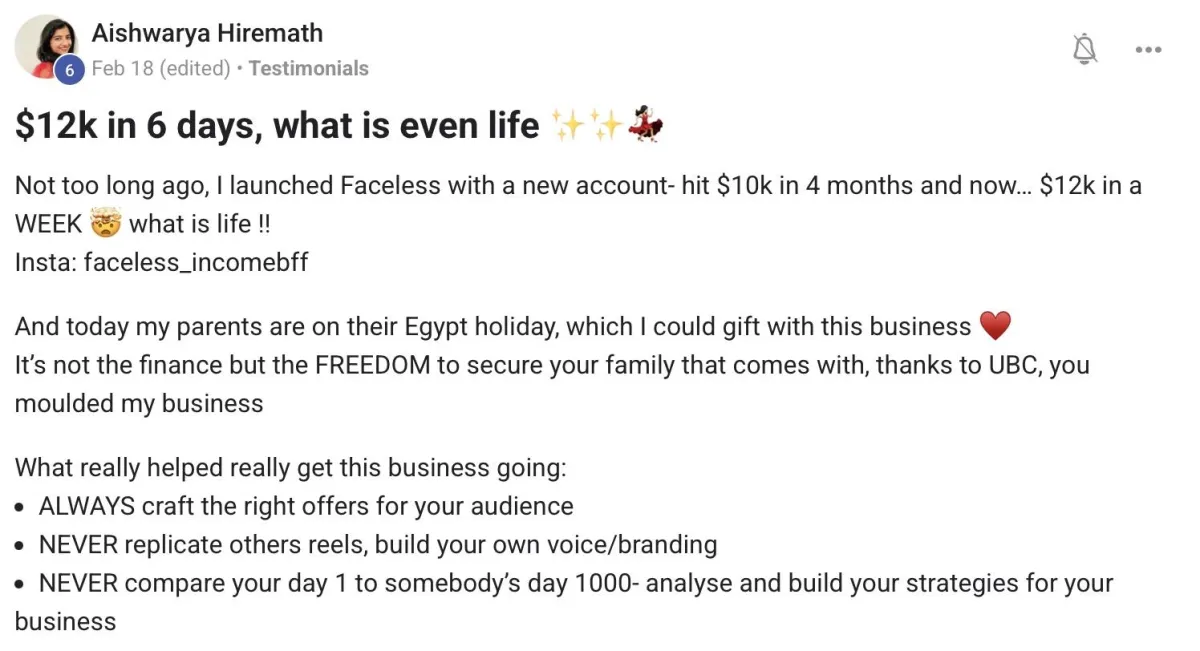The width and height of the screenshot is (1200, 651).
Task: Click the level 6 badge
Action: click(x=68, y=70)
